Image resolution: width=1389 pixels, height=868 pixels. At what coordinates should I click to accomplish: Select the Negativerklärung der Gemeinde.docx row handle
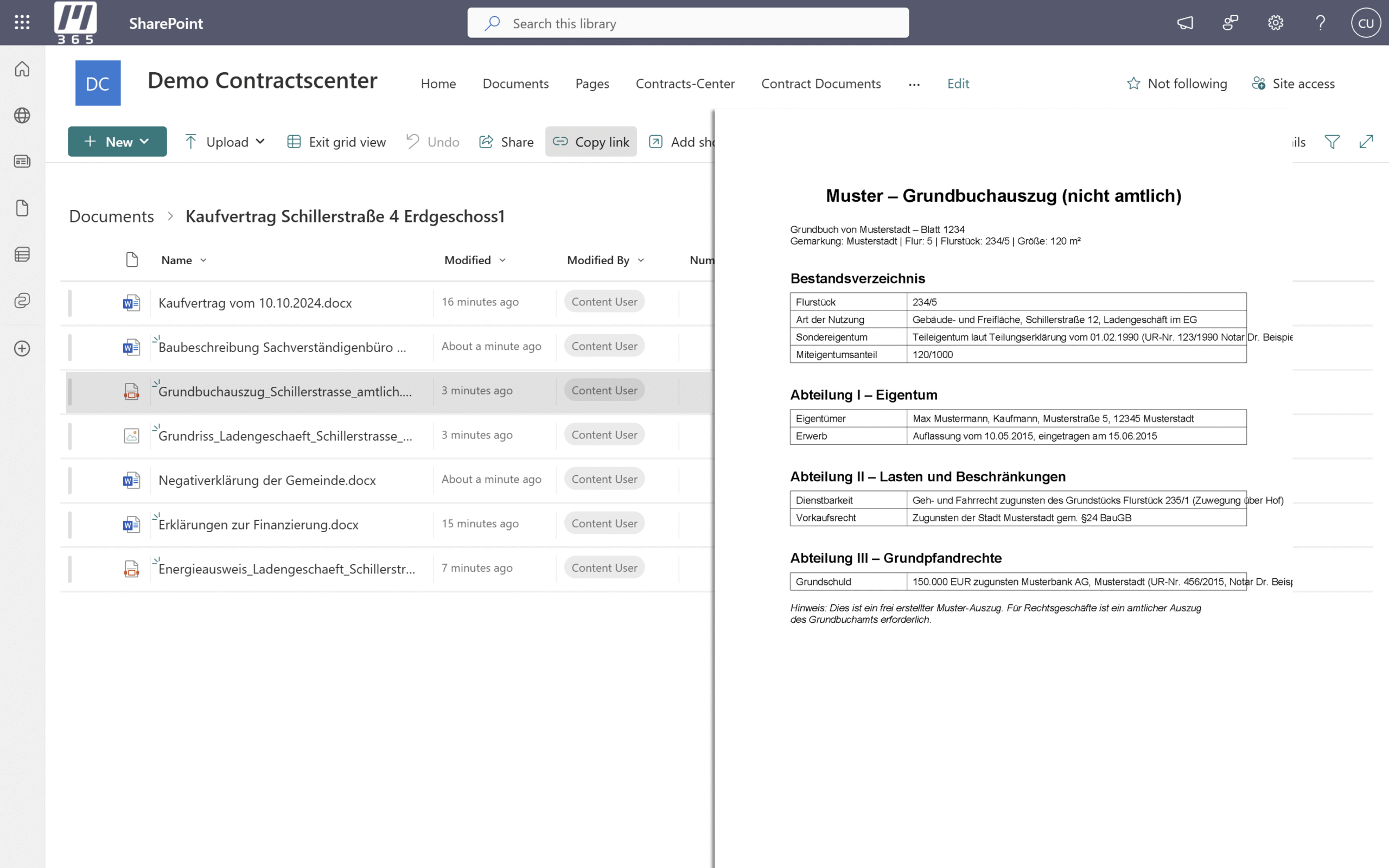pyautogui.click(x=70, y=480)
